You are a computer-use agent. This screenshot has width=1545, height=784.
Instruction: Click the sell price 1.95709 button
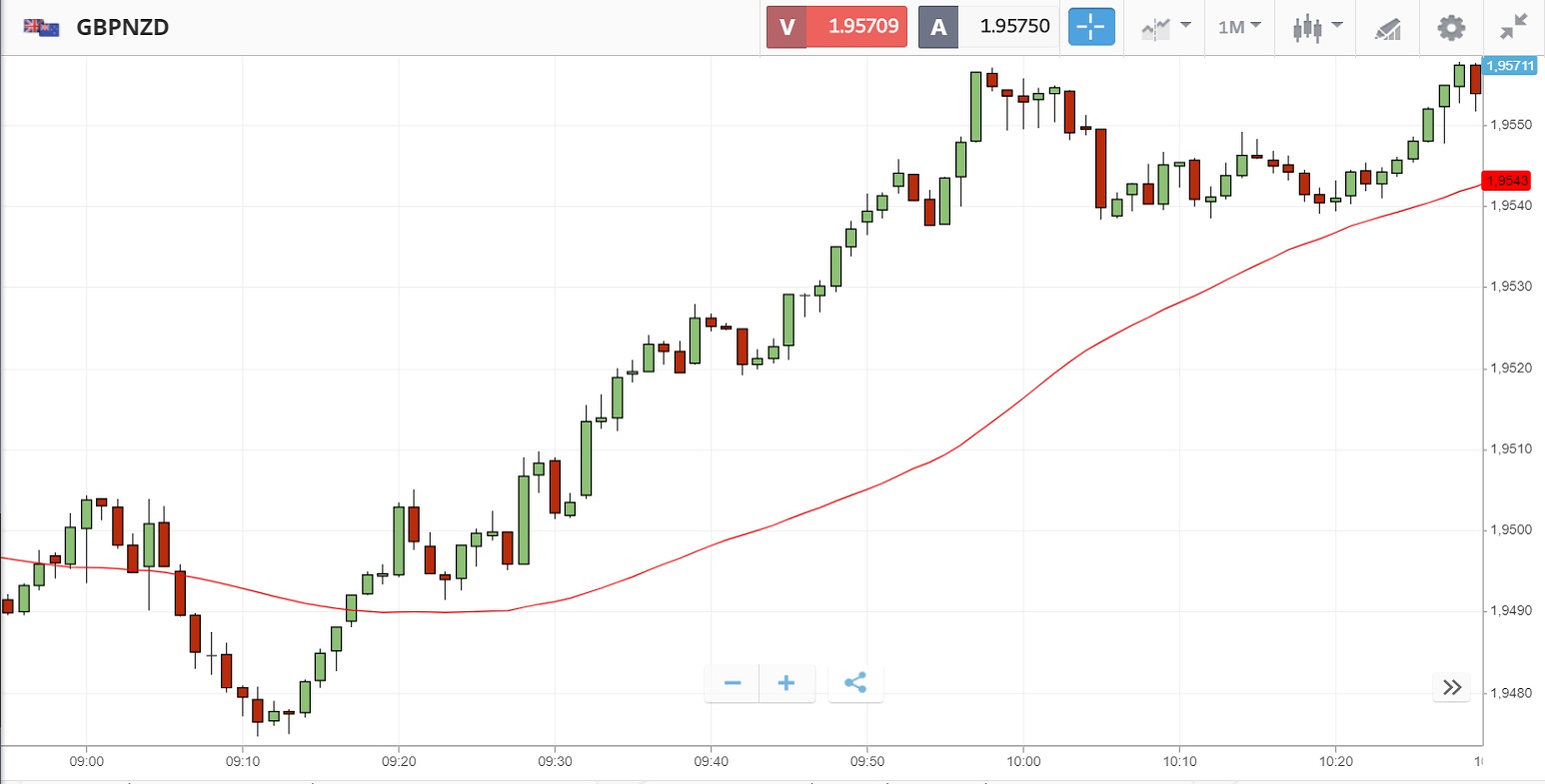(837, 27)
